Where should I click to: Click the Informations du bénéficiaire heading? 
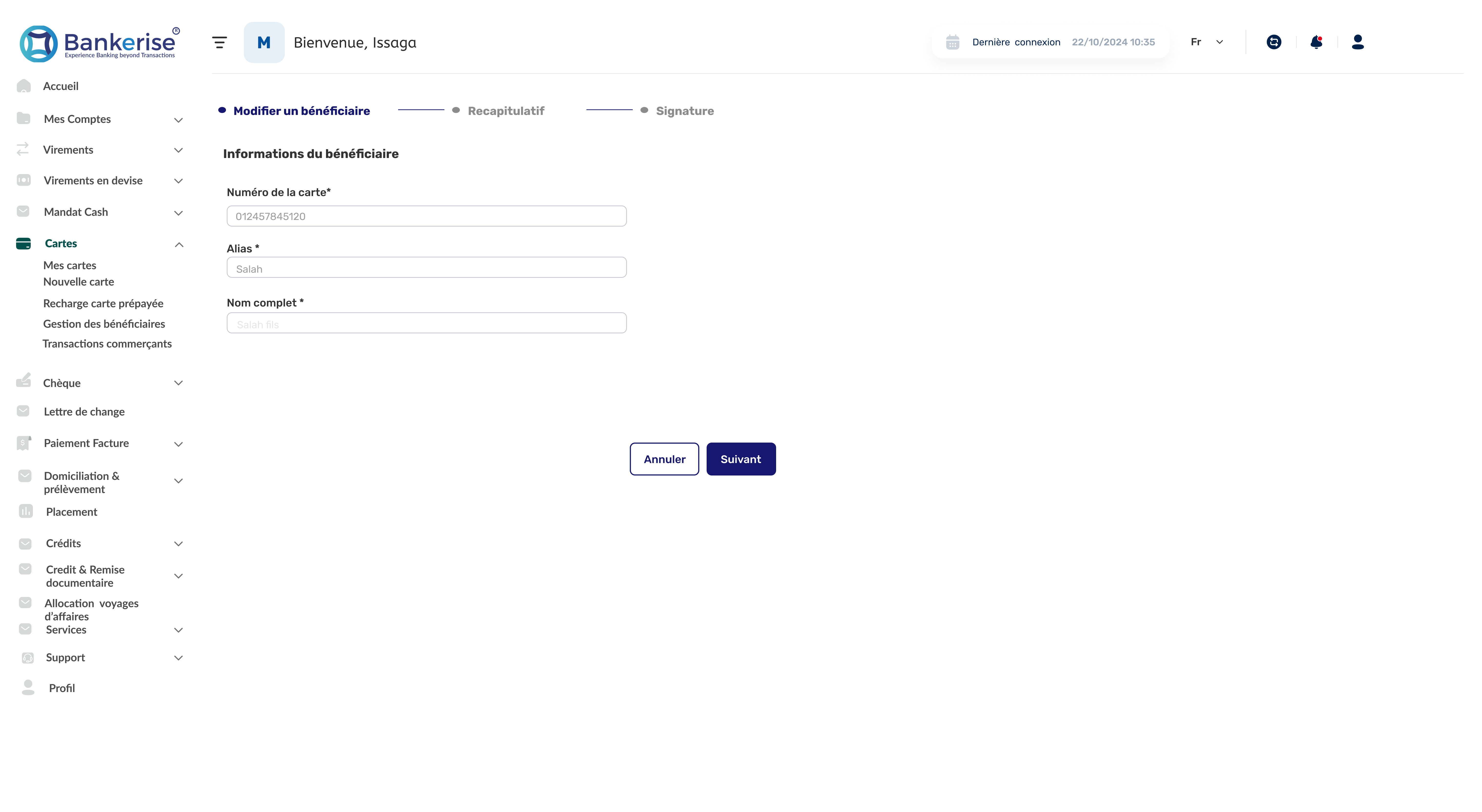311,154
